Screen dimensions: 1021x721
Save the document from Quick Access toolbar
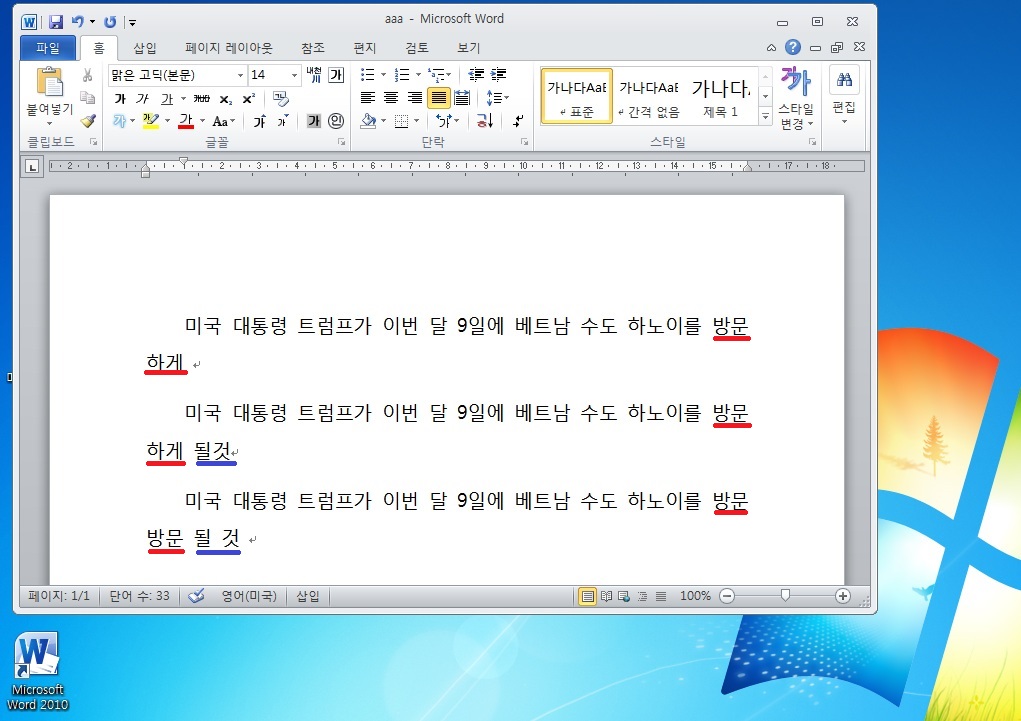56,22
